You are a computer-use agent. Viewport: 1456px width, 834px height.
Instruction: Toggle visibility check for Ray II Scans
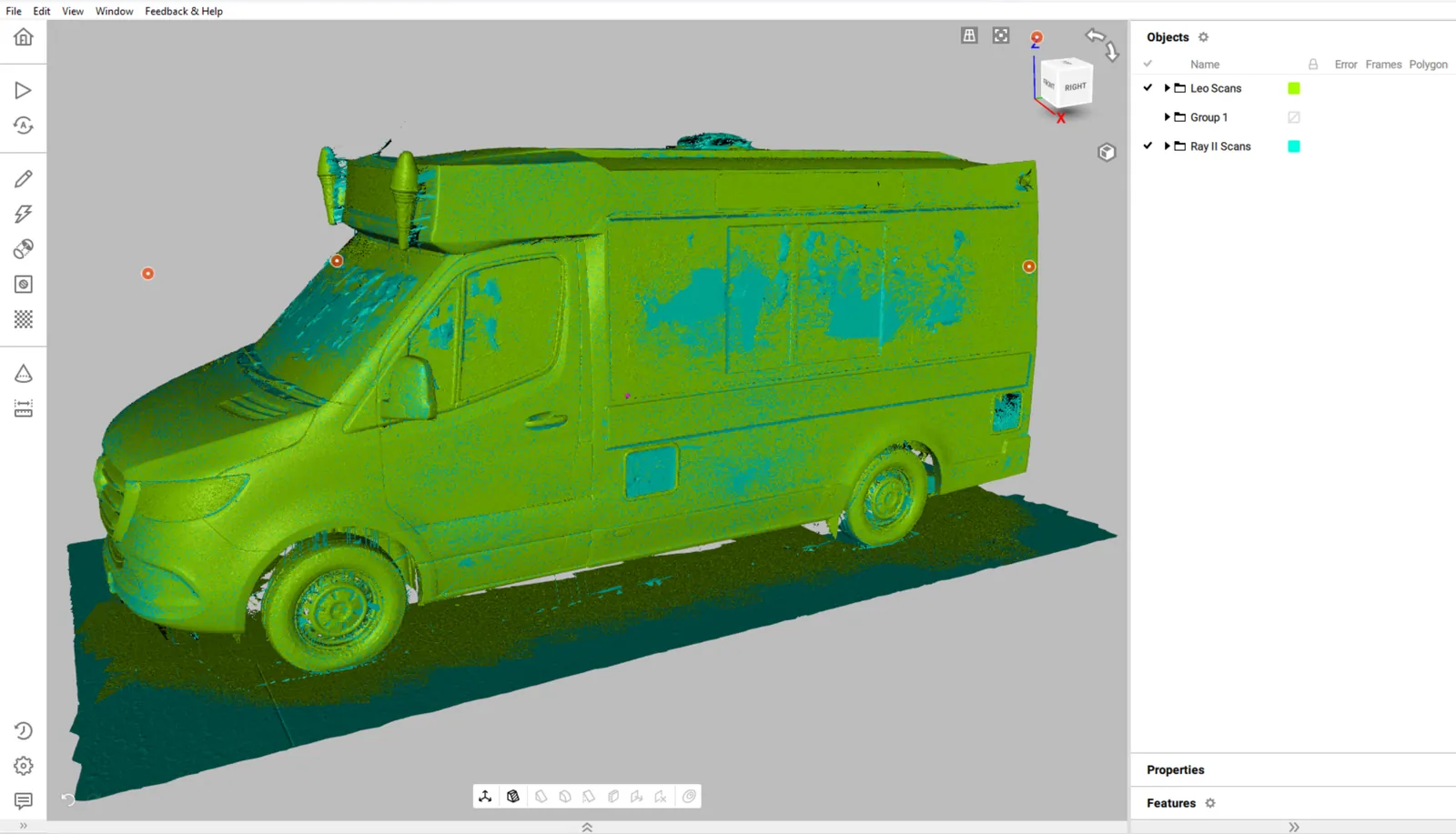(1148, 146)
